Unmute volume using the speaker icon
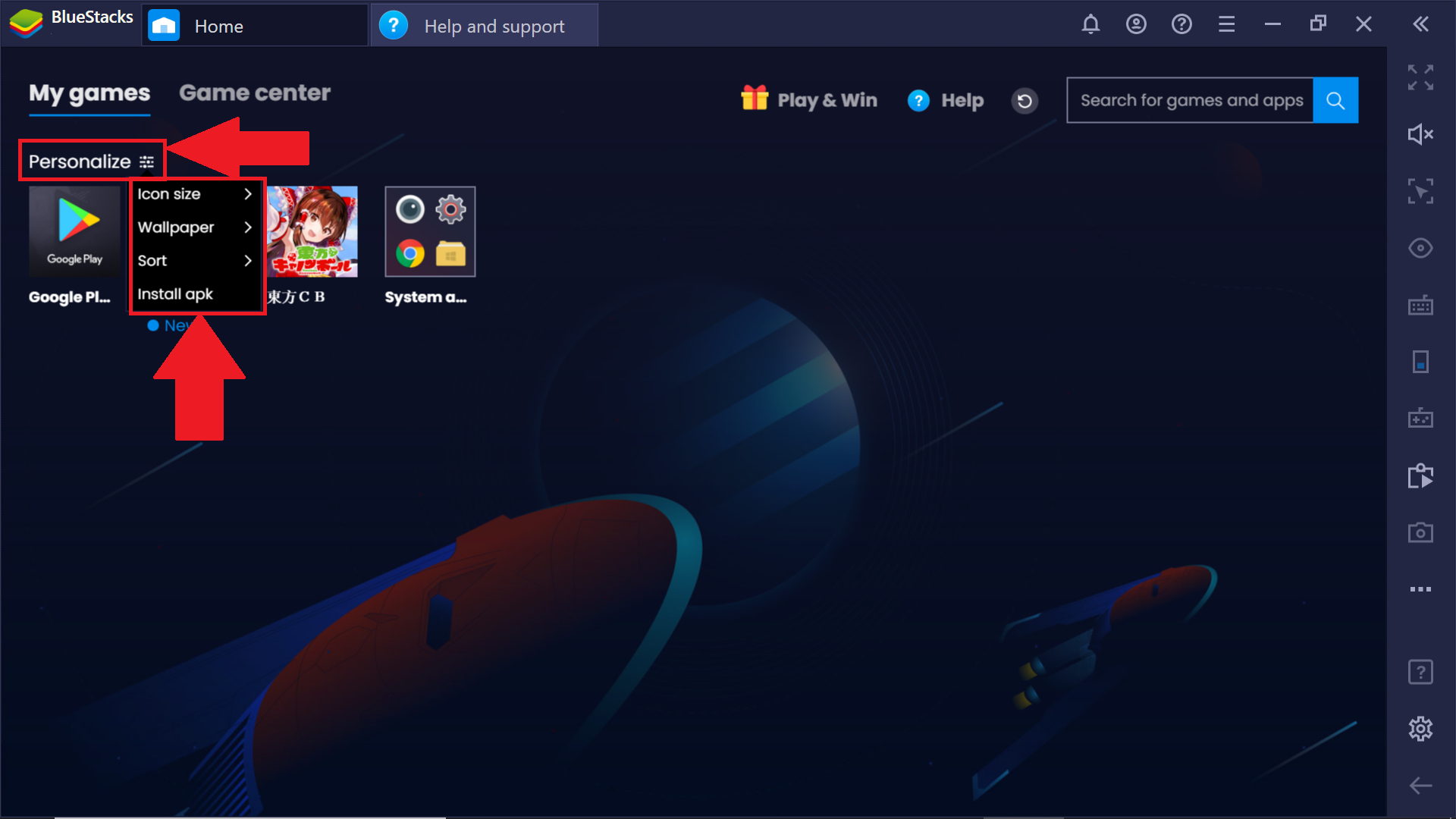This screenshot has width=1456, height=819. 1420,134
